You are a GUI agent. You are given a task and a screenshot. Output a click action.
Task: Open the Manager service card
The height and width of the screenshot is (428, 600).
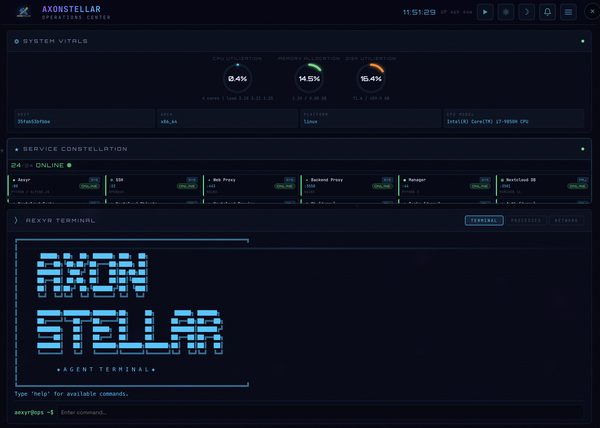tap(446, 186)
